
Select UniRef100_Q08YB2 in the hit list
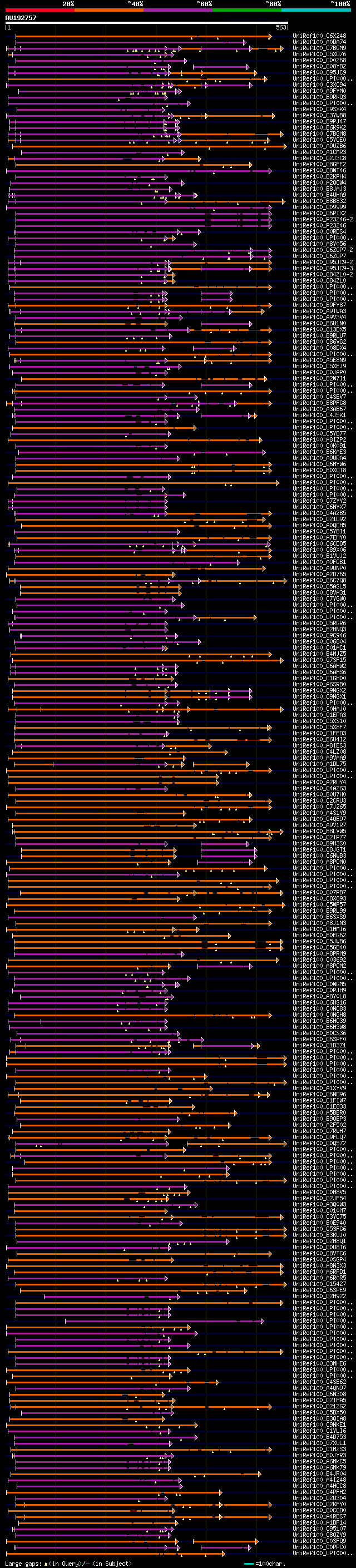[x=319, y=66]
